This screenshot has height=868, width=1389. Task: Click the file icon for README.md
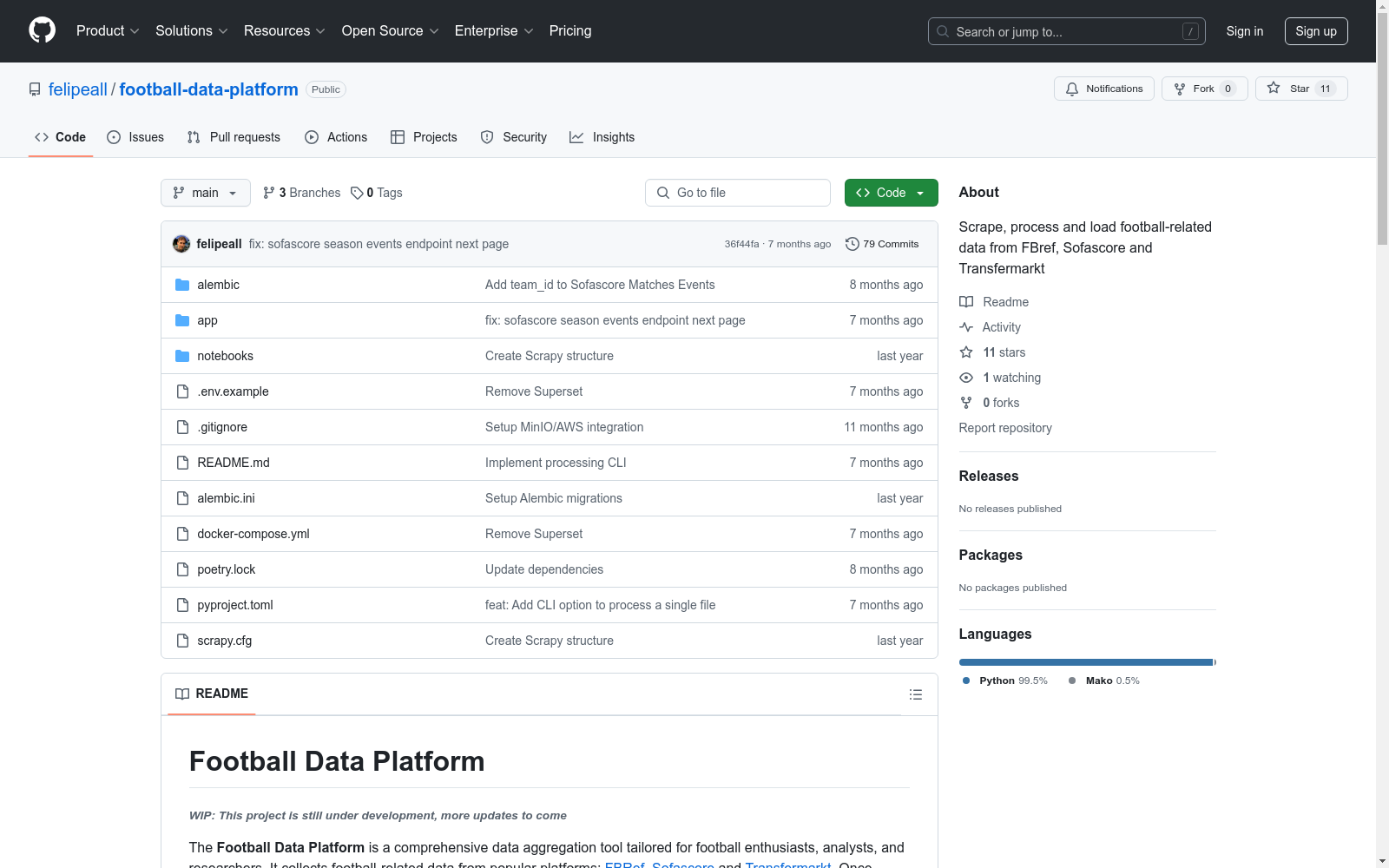(x=182, y=463)
